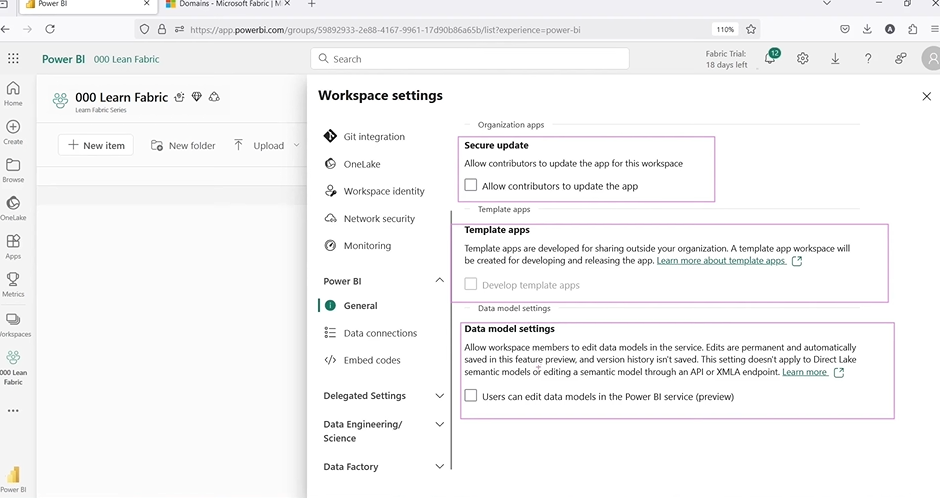Click the Power BI experience switcher icon
940x498 pixels.
pyautogui.click(x=13, y=479)
